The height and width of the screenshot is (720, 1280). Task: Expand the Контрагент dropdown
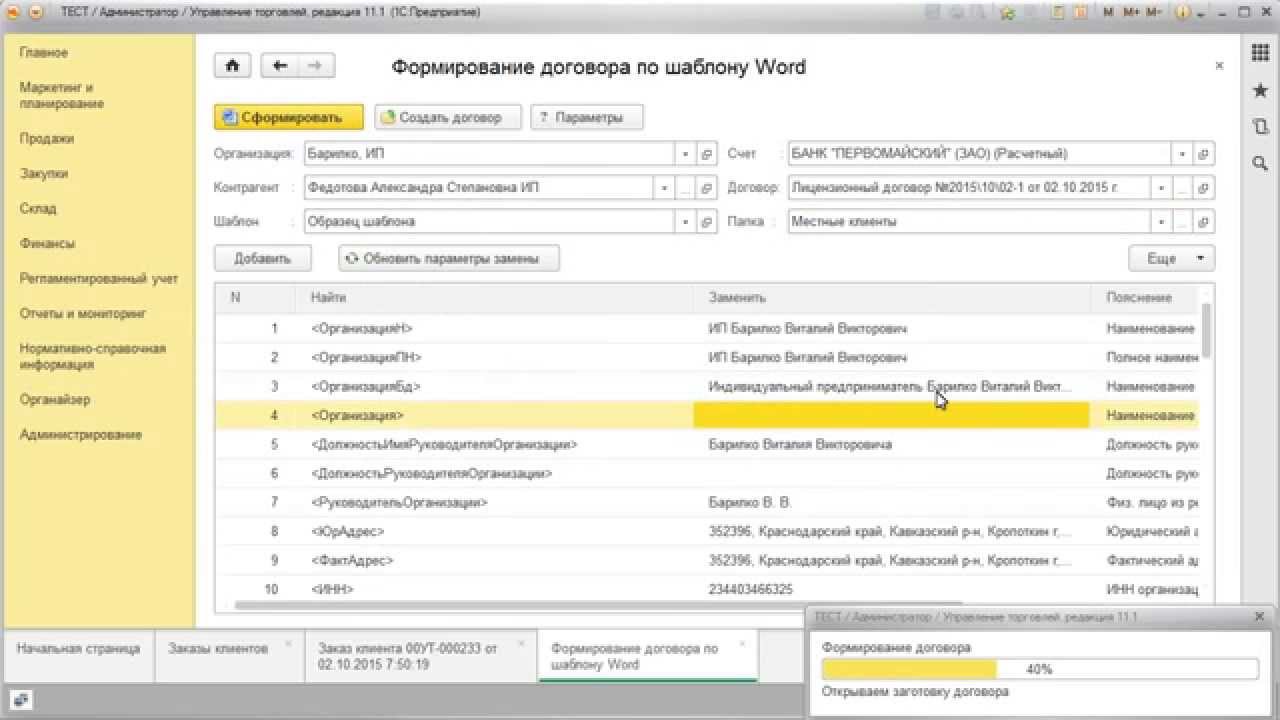[664, 187]
